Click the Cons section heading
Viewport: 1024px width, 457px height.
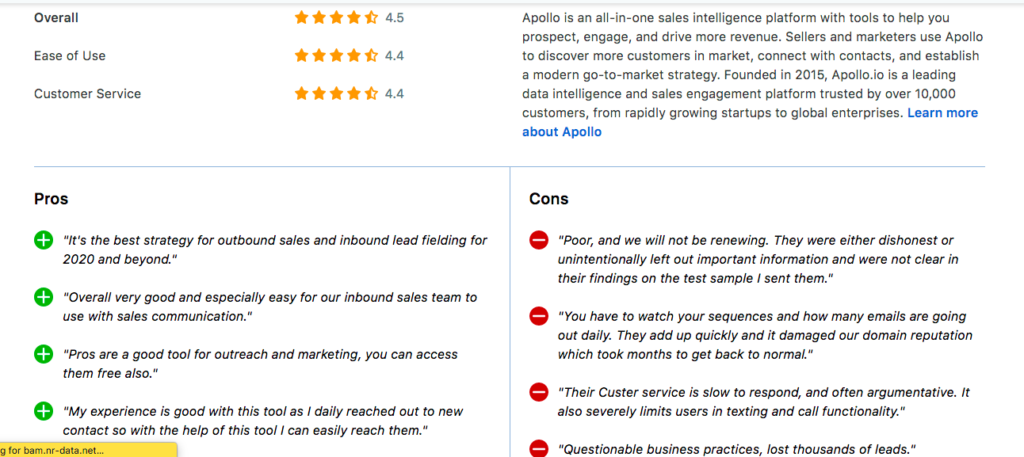coord(549,198)
